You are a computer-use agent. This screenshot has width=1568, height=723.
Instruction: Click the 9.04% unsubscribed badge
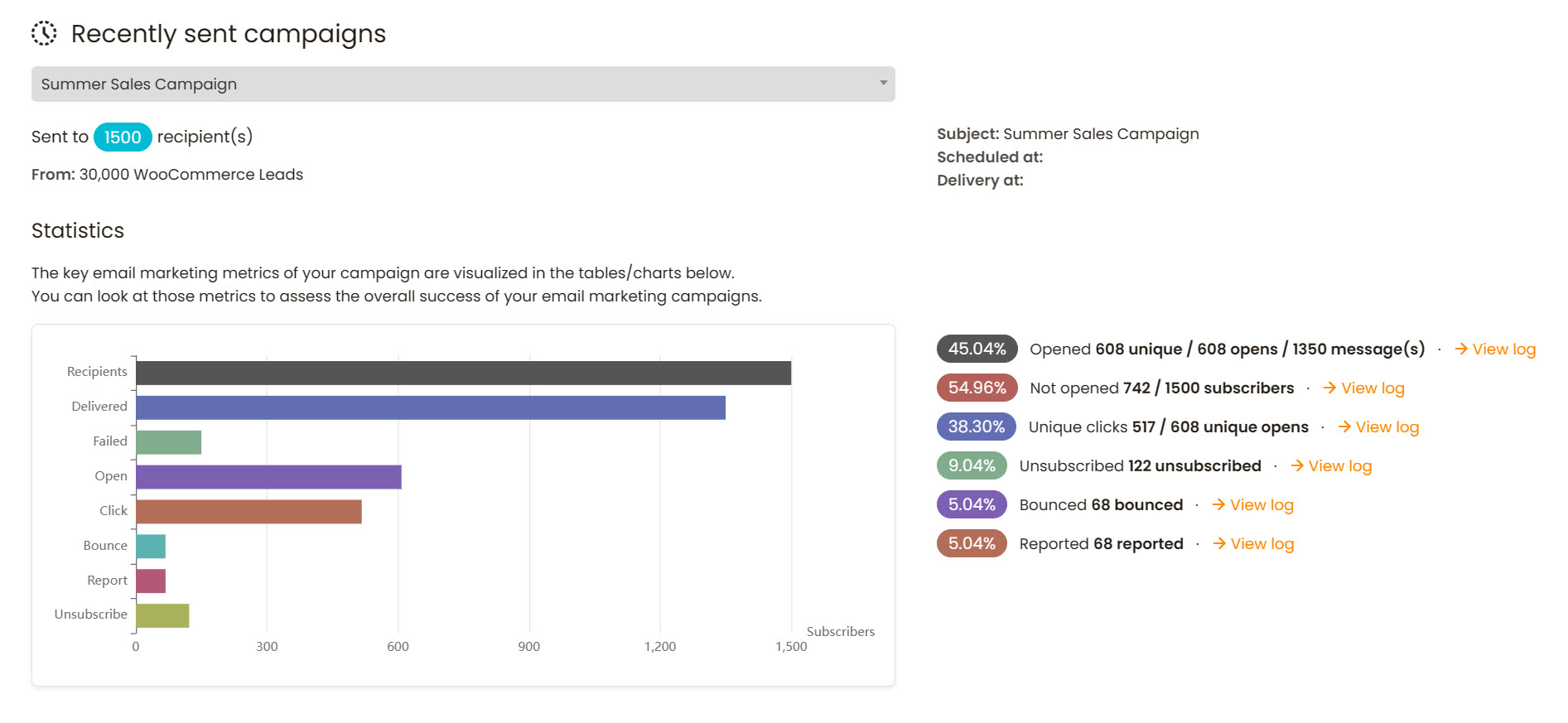(x=972, y=465)
